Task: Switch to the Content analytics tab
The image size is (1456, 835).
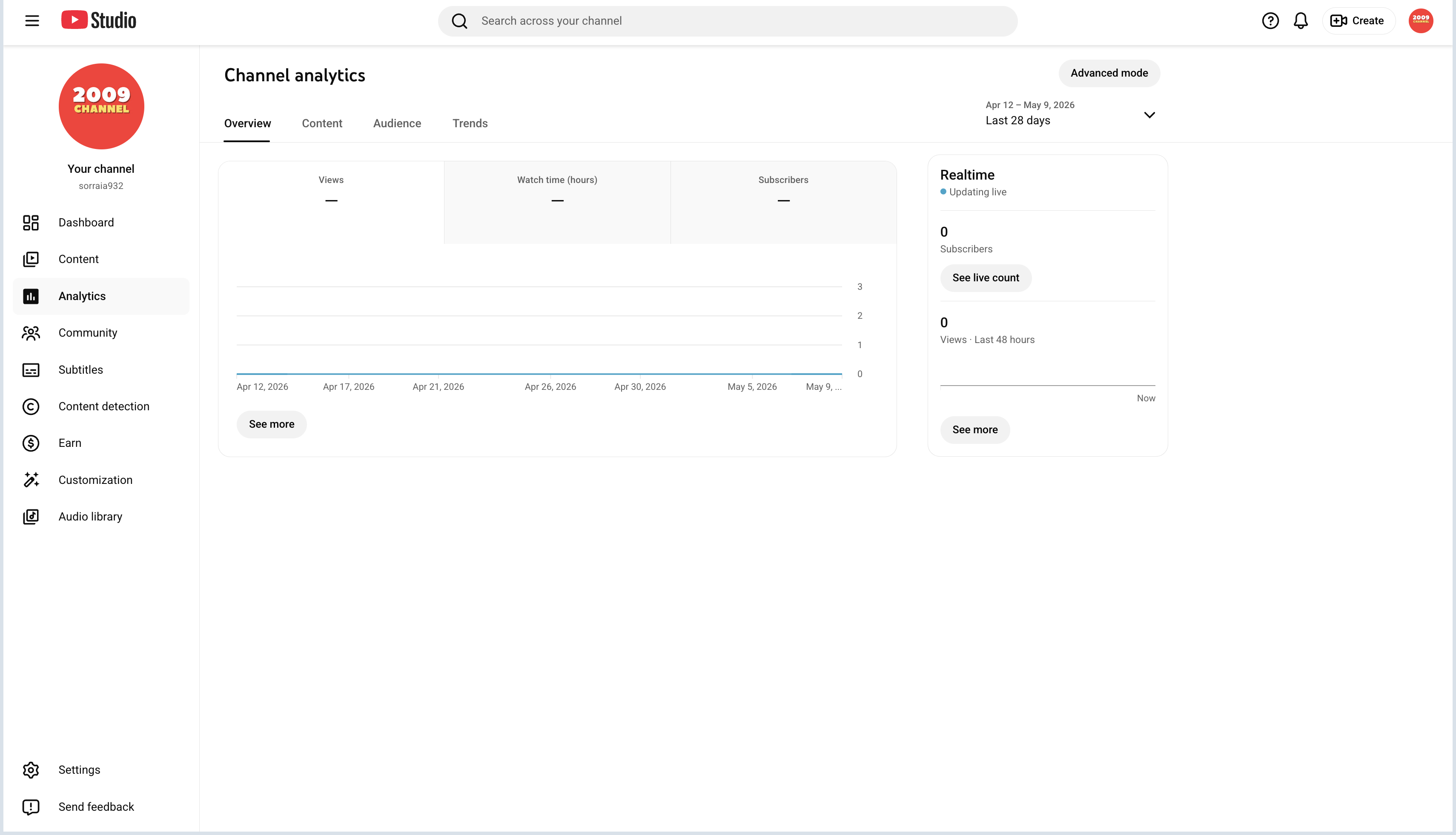Action: [x=322, y=123]
